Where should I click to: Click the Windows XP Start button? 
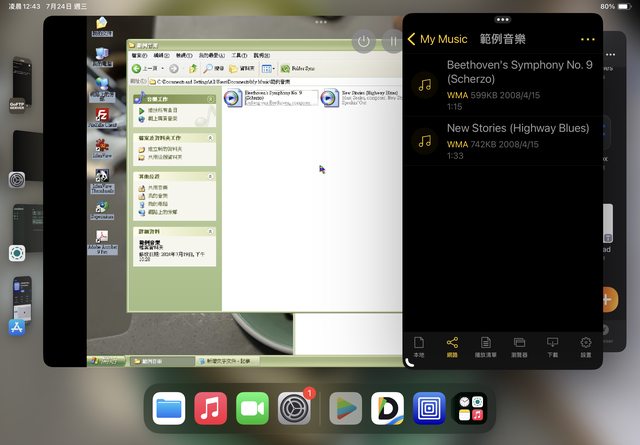[x=101, y=360]
